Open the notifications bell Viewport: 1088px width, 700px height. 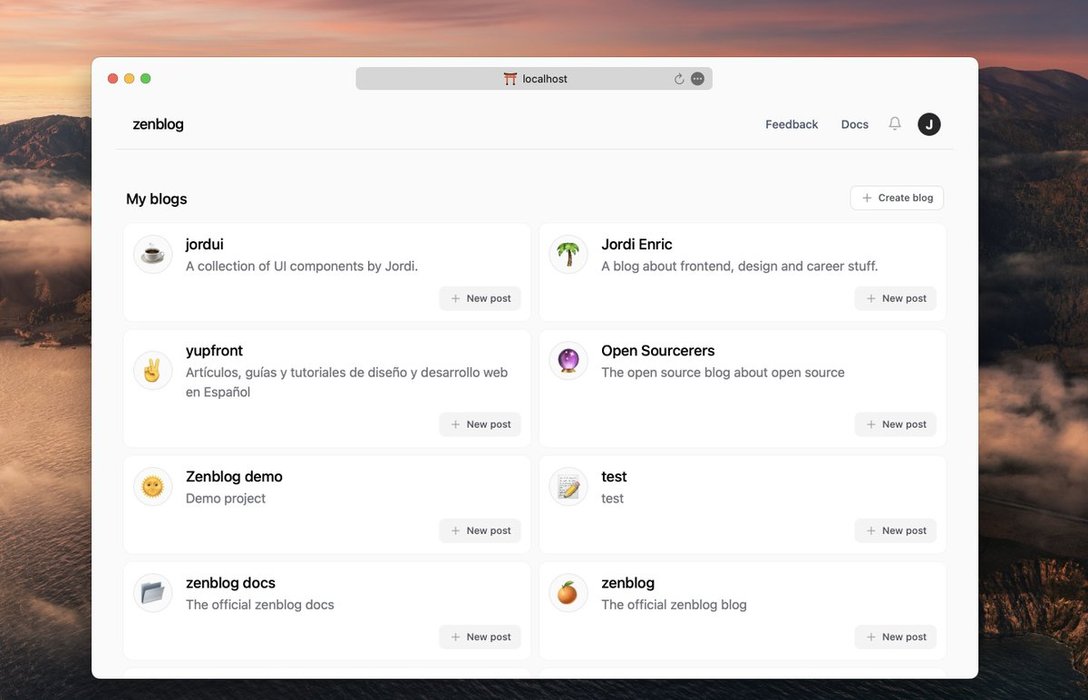tap(895, 124)
